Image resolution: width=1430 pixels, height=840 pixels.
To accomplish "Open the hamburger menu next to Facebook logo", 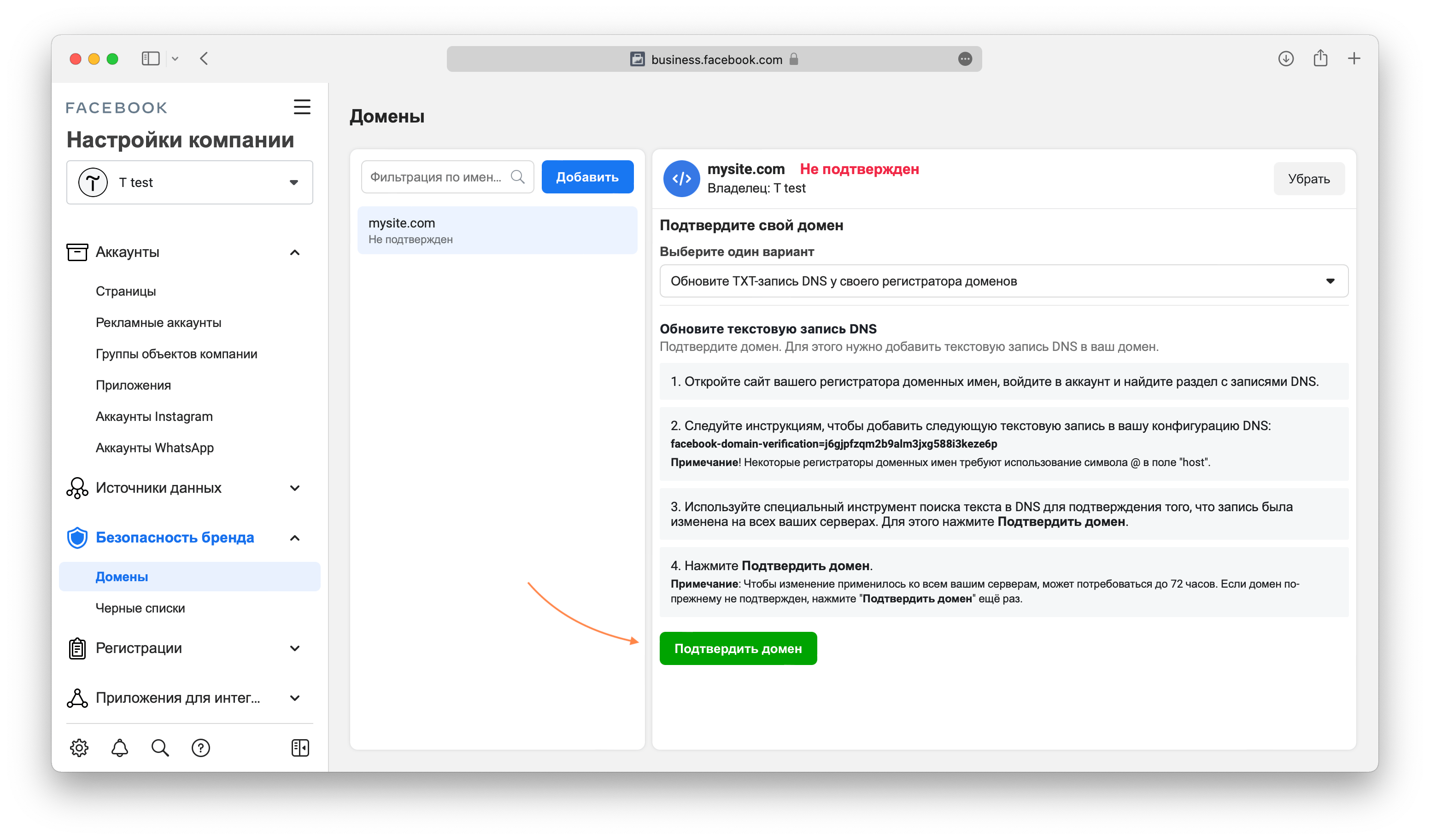I will (302, 107).
